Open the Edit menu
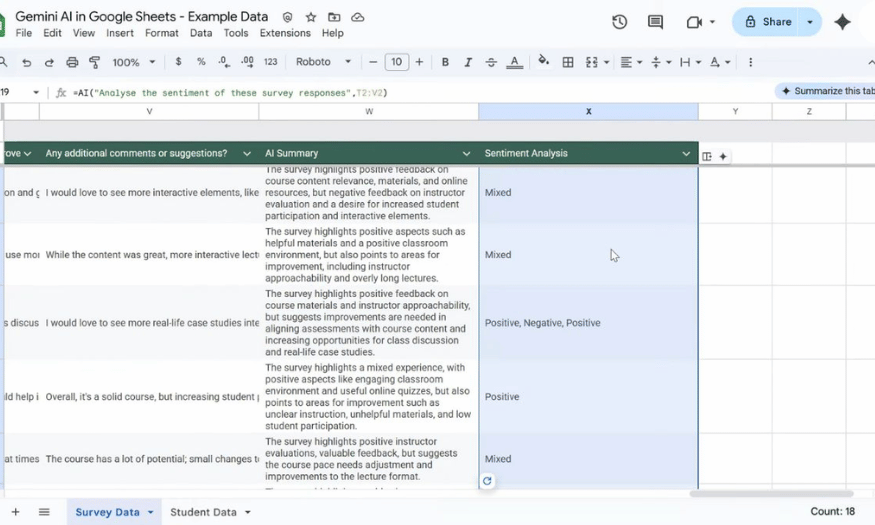Image resolution: width=875 pixels, height=525 pixels. pyautogui.click(x=52, y=33)
